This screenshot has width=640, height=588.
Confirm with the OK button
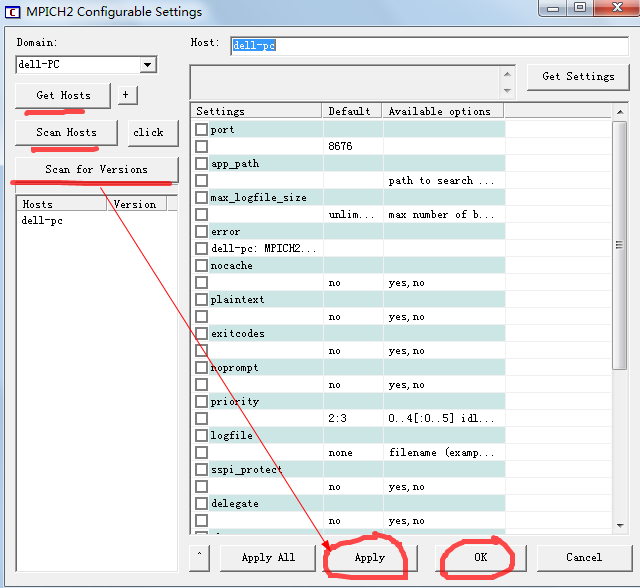pyautogui.click(x=480, y=558)
